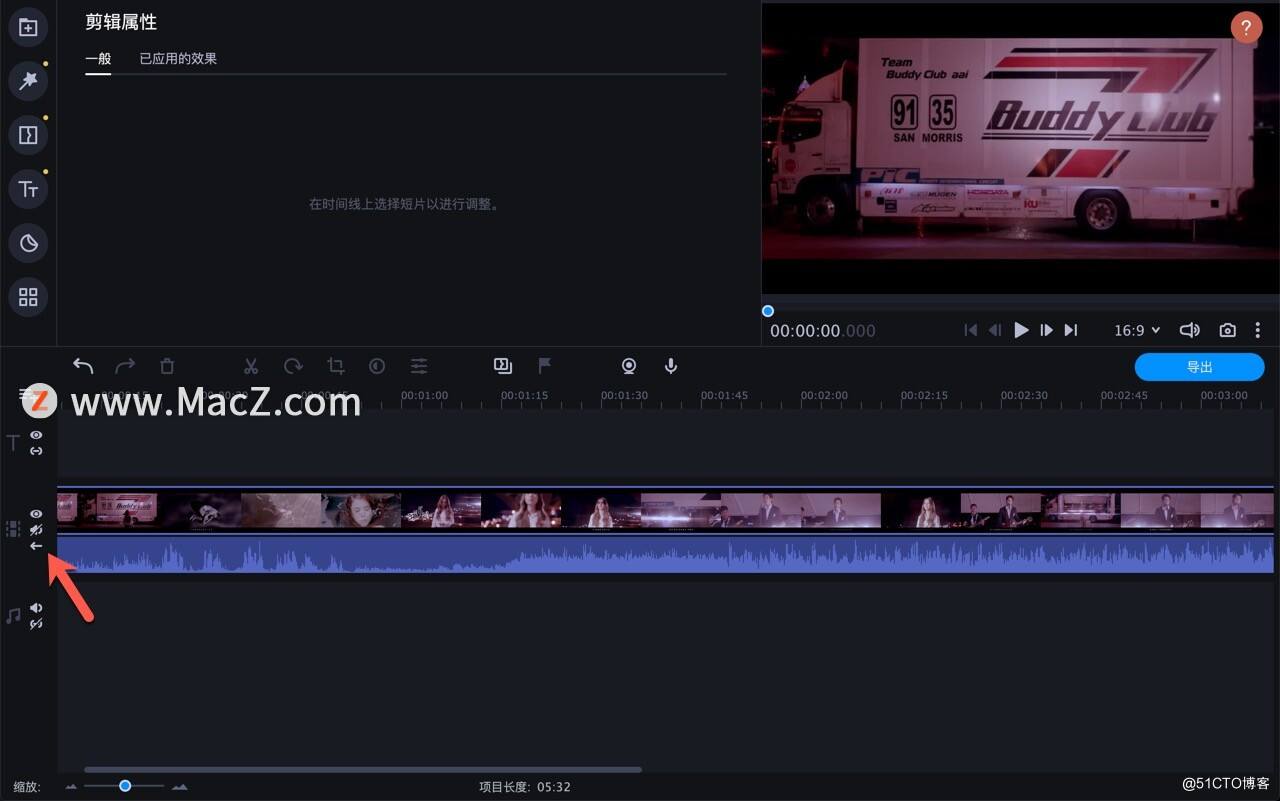Add a marker with flag icon

(x=545, y=366)
